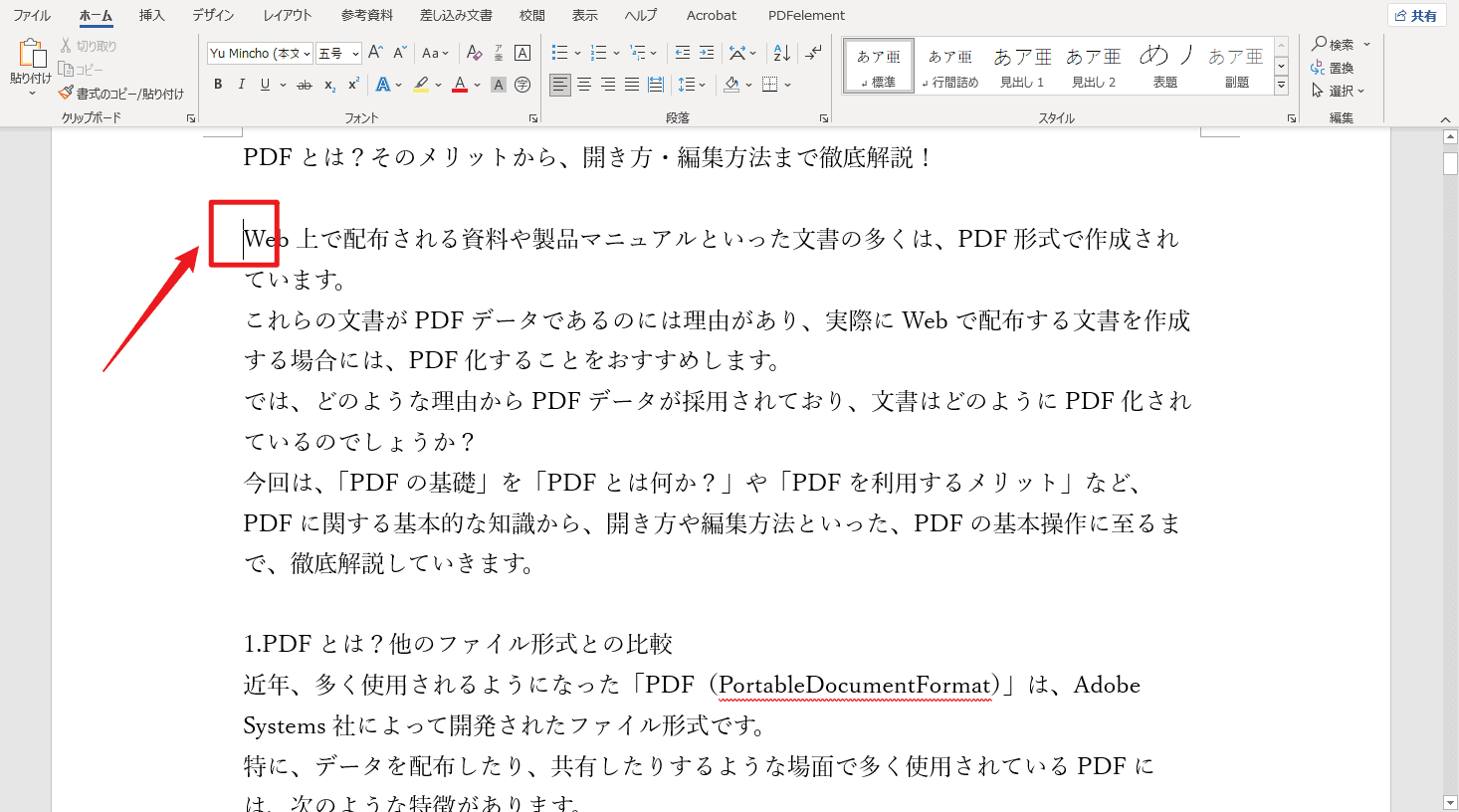This screenshot has width=1459, height=812.
Task: Click the text effects glowing A icon
Action: (x=384, y=85)
